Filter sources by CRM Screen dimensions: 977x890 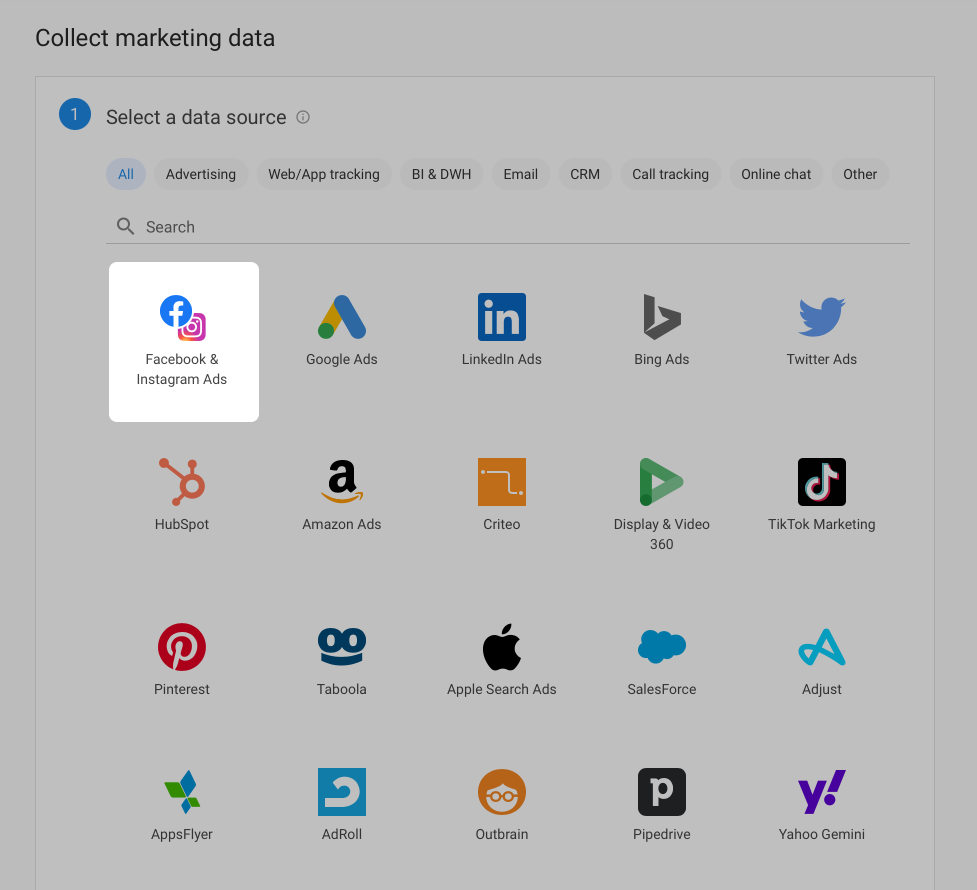(x=585, y=174)
